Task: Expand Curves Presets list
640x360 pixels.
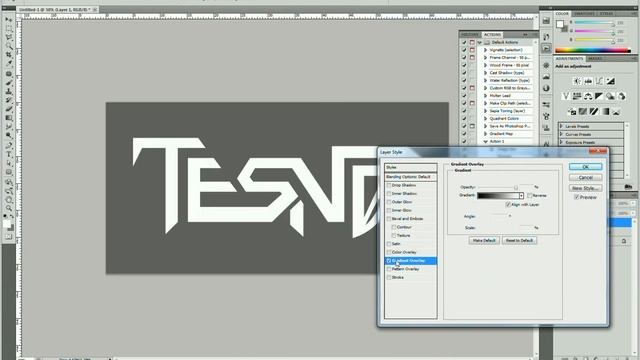Action: coord(562,134)
